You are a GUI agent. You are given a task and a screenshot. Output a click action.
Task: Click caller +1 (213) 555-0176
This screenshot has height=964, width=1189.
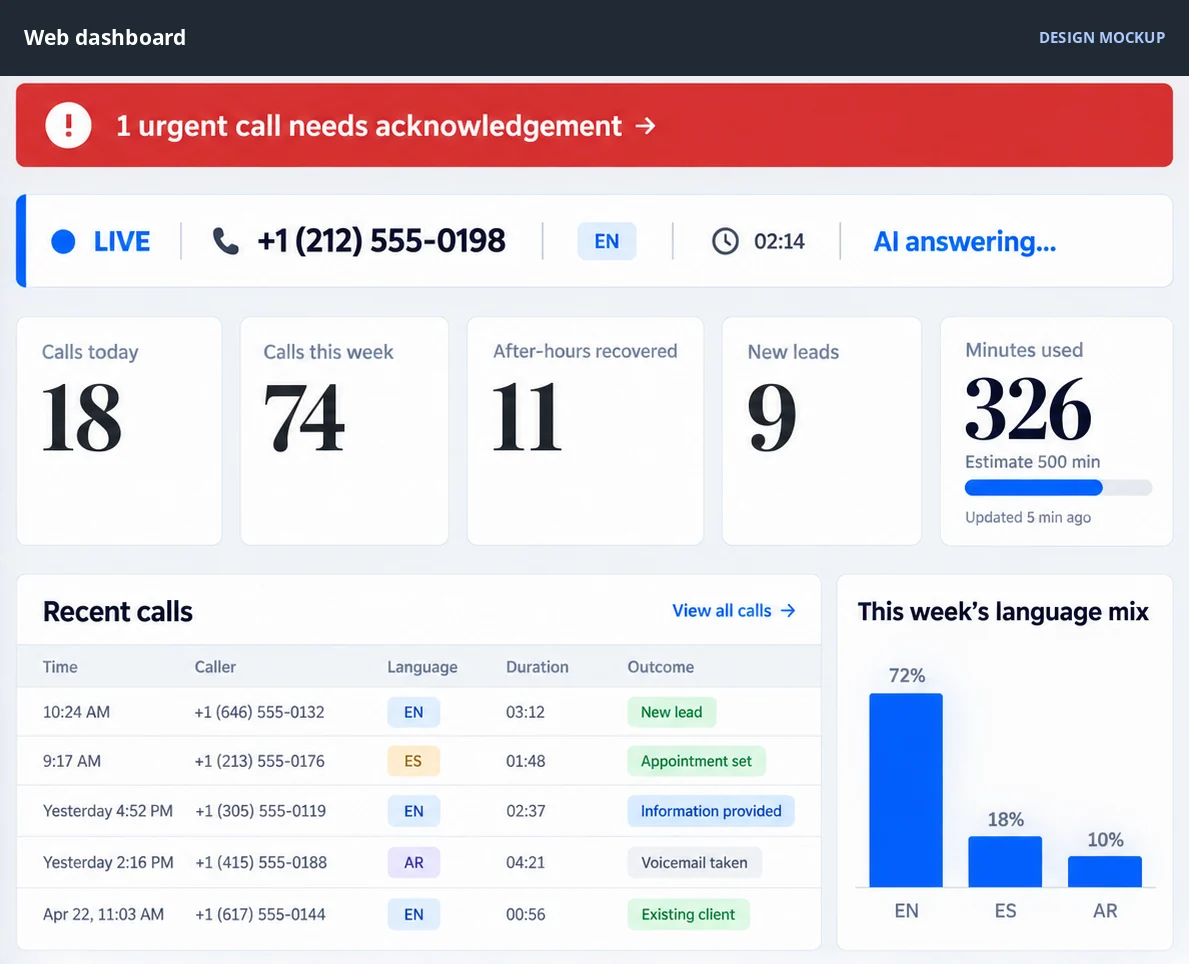click(259, 761)
